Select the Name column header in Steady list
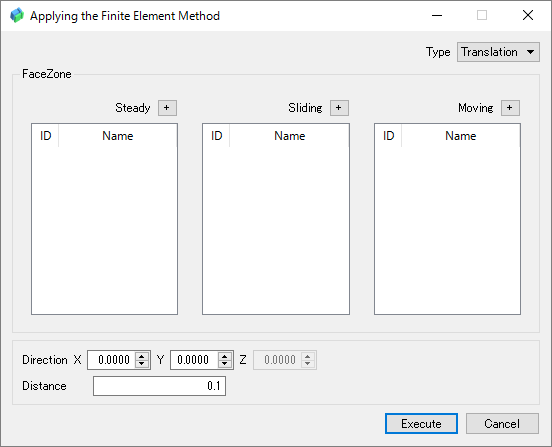552x447 pixels. pyautogui.click(x=118, y=136)
